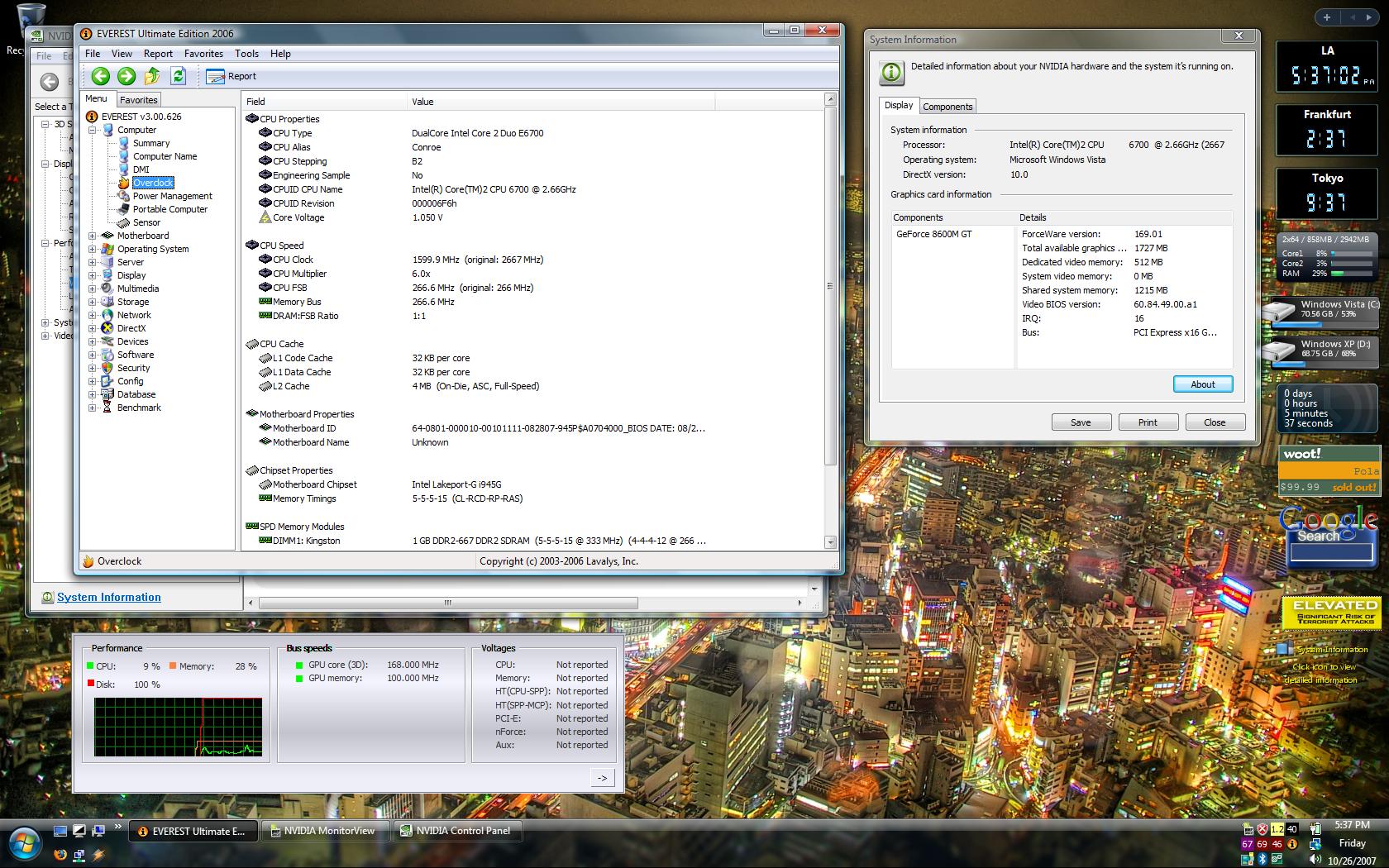The image size is (1389, 868).
Task: Click the volume icon in system tray
Action: 1315,859
